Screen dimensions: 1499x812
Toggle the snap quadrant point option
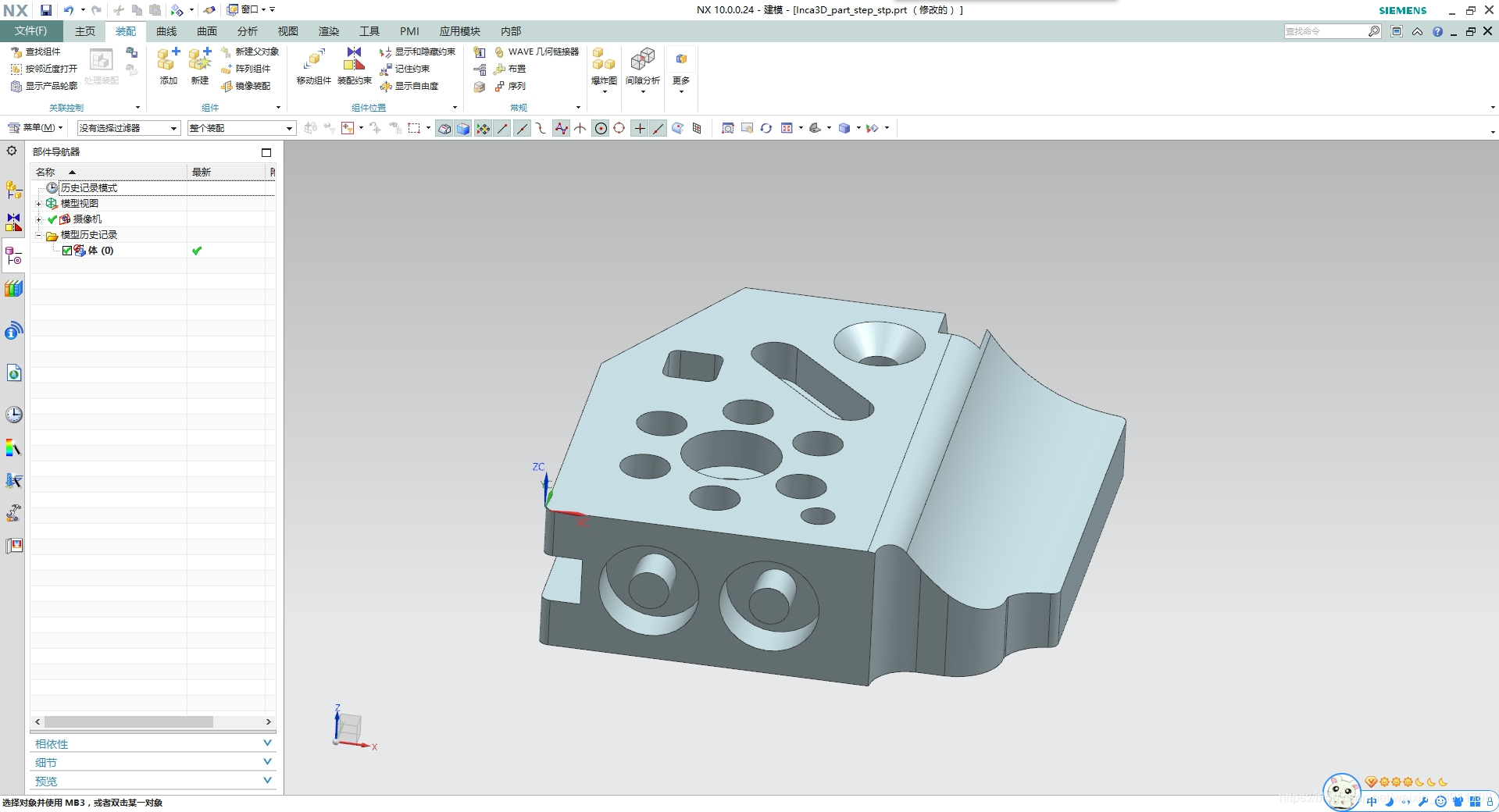coord(619,129)
